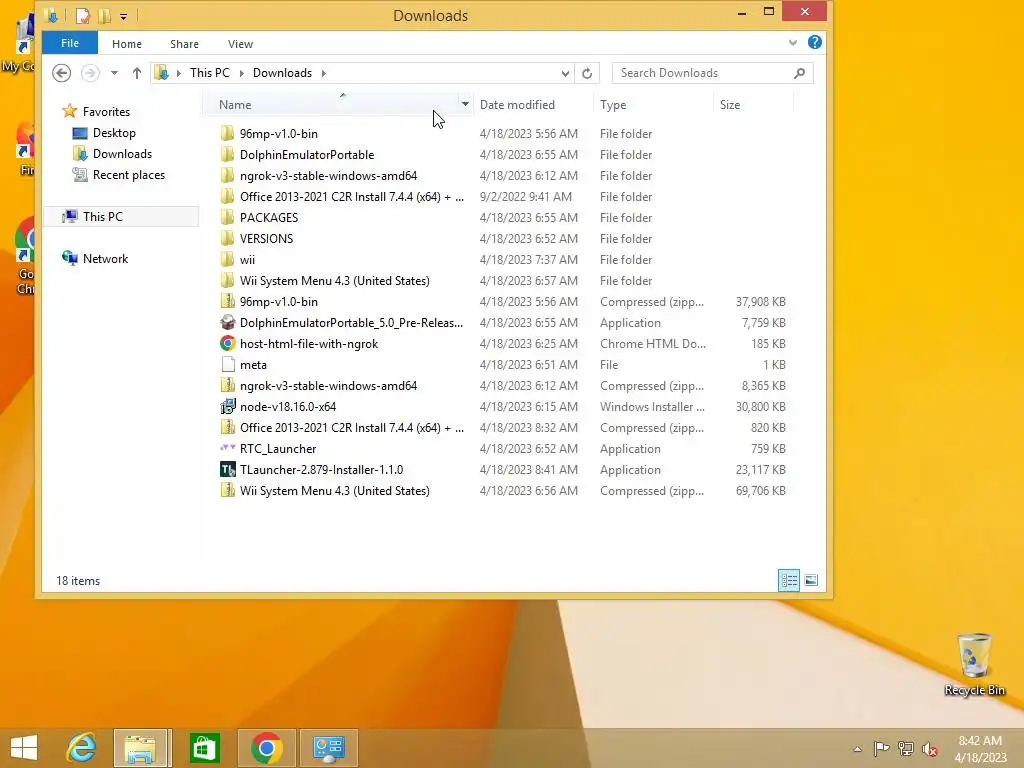1024x768 pixels.
Task: Select the ngrok-v3-stable-windows-amd64 folder
Action: click(x=328, y=176)
